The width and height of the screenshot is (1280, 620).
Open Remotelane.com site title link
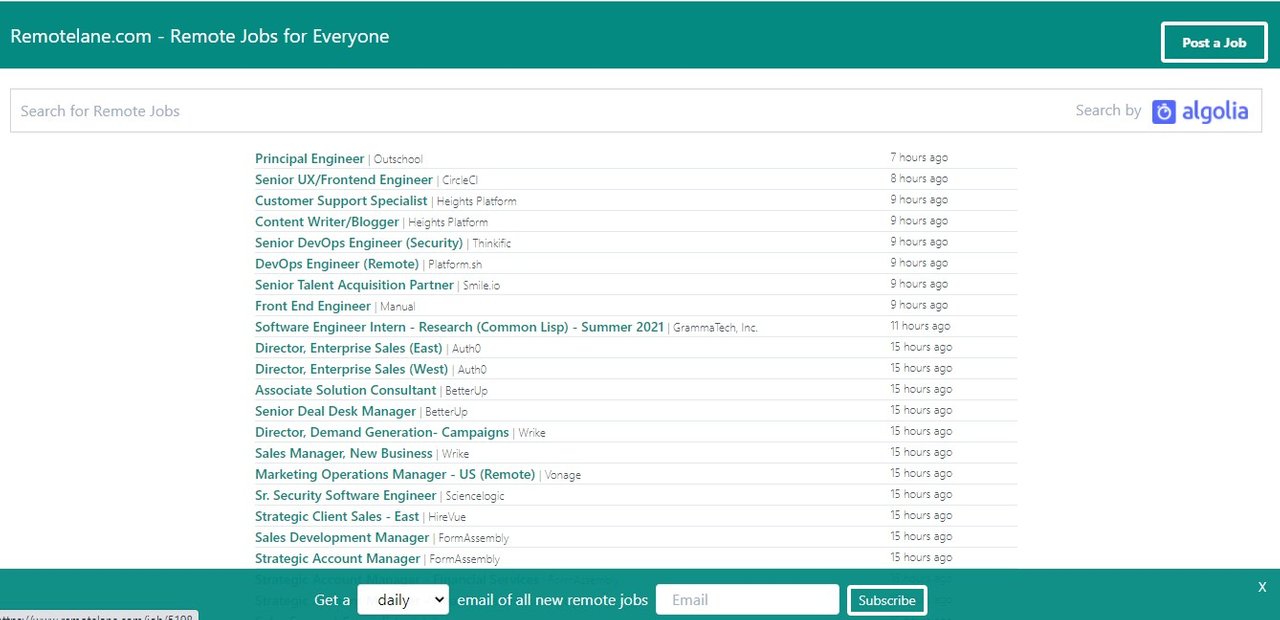(x=200, y=36)
